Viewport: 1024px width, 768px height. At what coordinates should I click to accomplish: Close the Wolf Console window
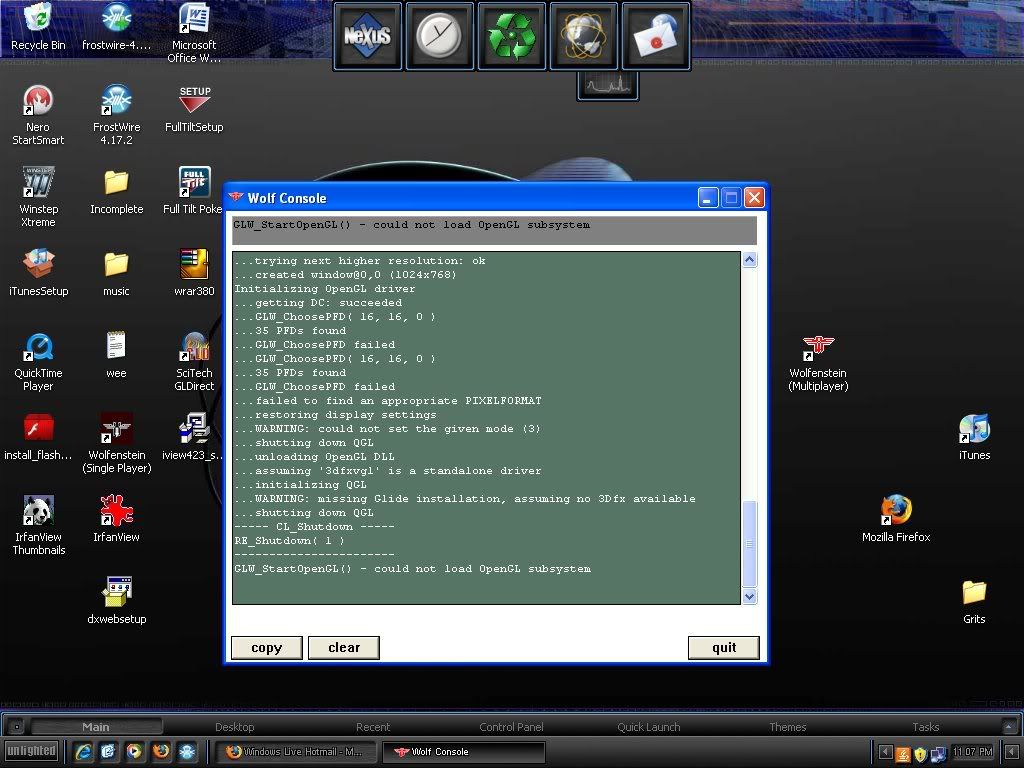(754, 198)
